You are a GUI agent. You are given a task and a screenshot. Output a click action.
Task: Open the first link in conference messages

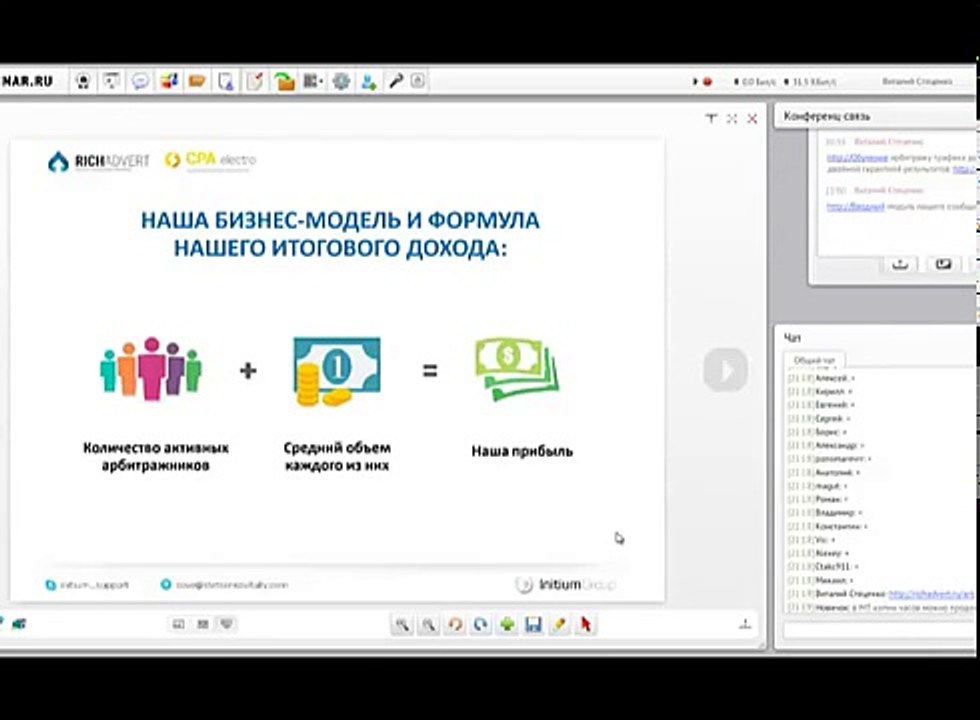pyautogui.click(x=858, y=158)
